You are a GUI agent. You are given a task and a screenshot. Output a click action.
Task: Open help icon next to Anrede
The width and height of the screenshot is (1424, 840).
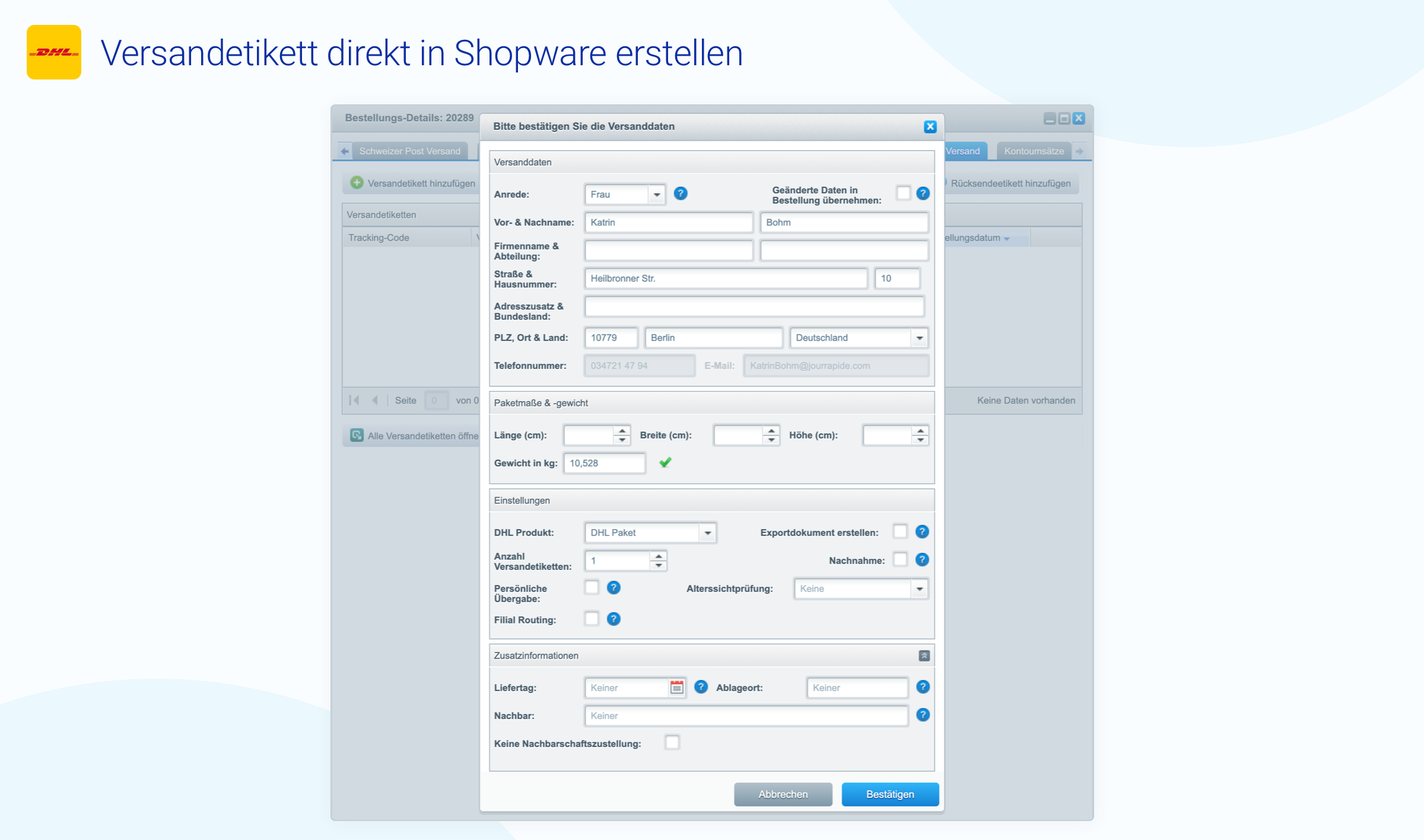pyautogui.click(x=681, y=193)
